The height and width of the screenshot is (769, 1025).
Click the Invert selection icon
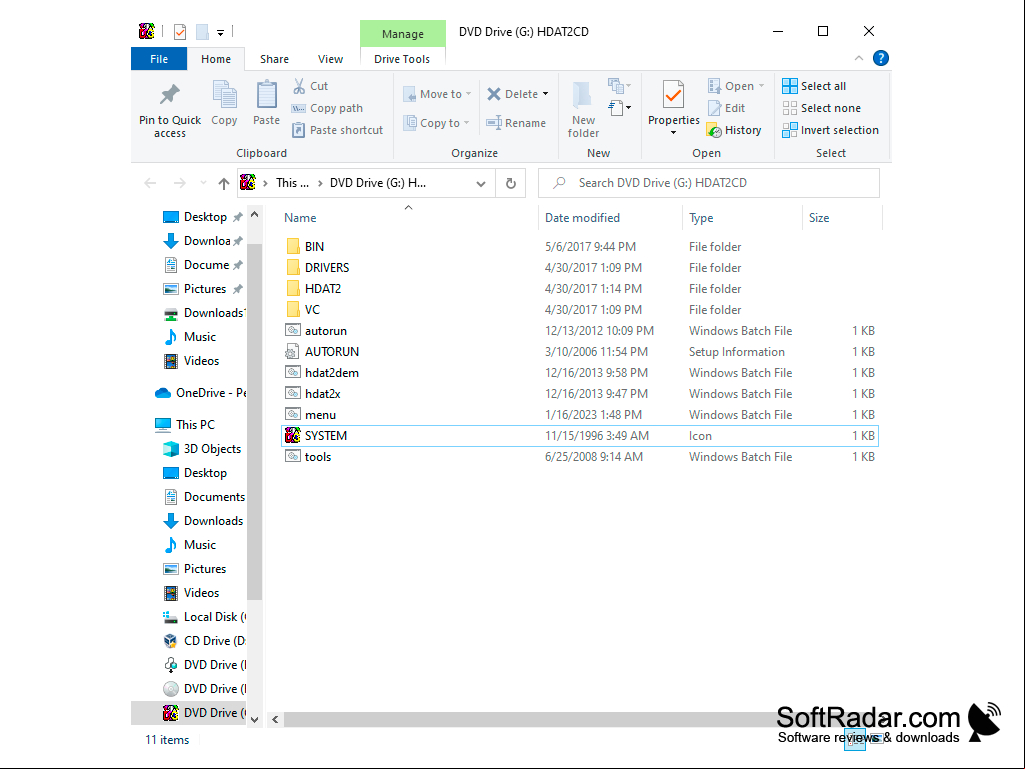point(790,130)
